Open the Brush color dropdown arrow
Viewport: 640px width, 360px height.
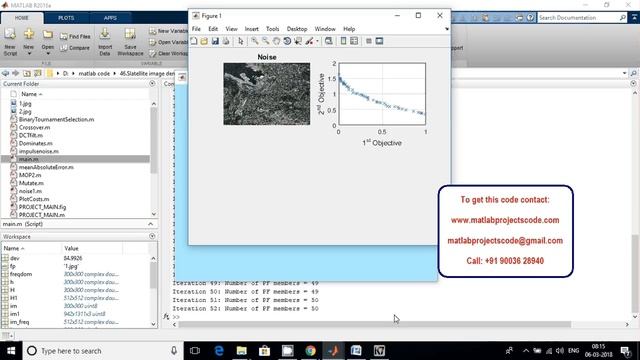(x=317, y=41)
